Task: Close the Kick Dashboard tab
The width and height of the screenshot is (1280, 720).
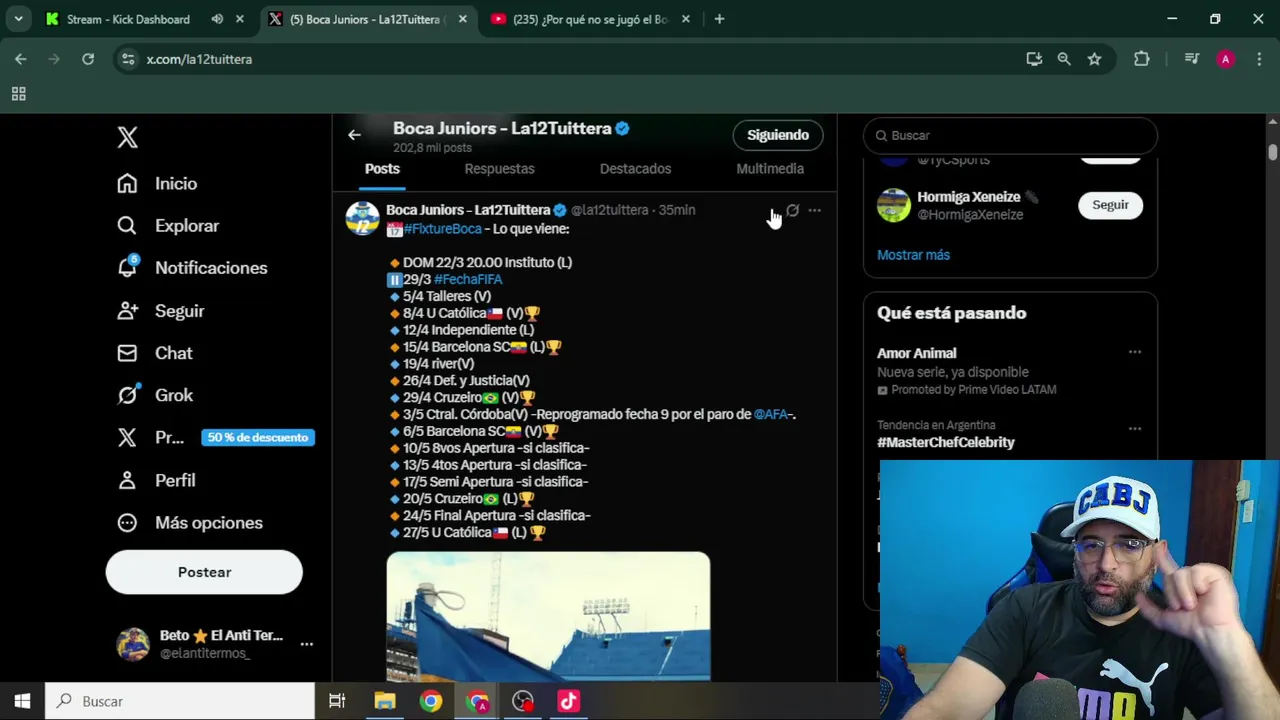Action: click(x=239, y=19)
